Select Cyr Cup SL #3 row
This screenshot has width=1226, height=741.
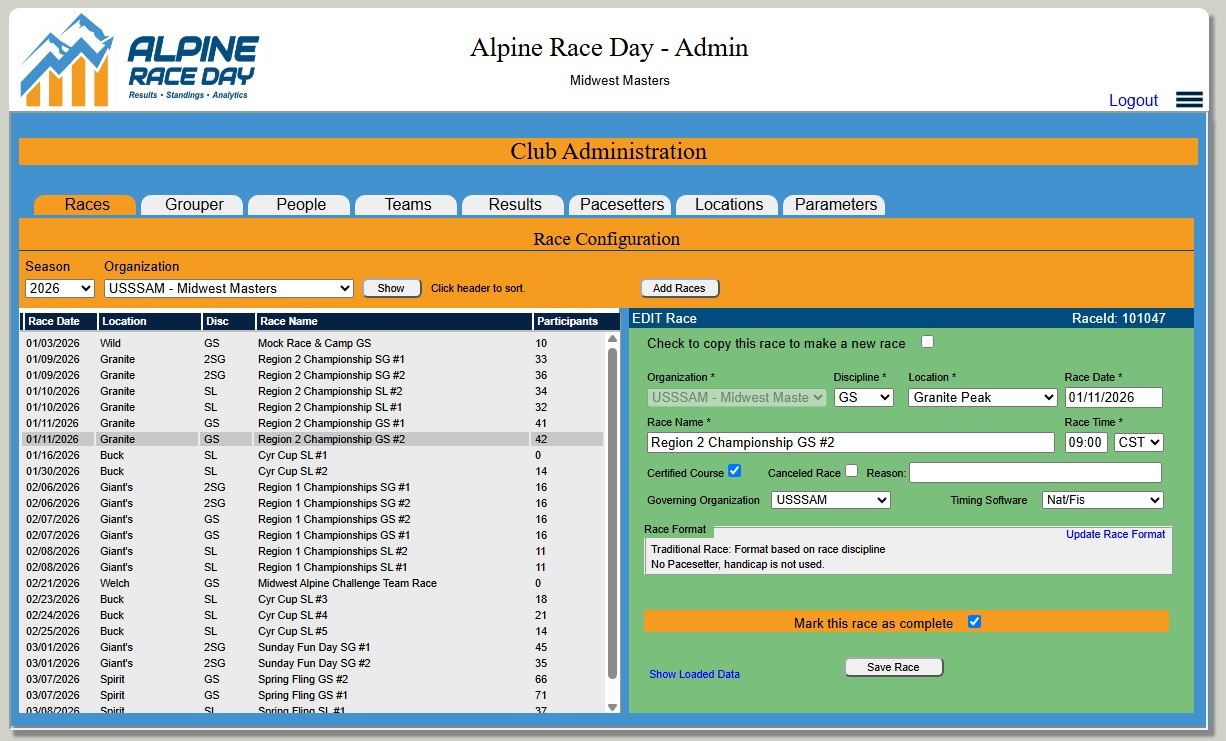tap(313, 599)
